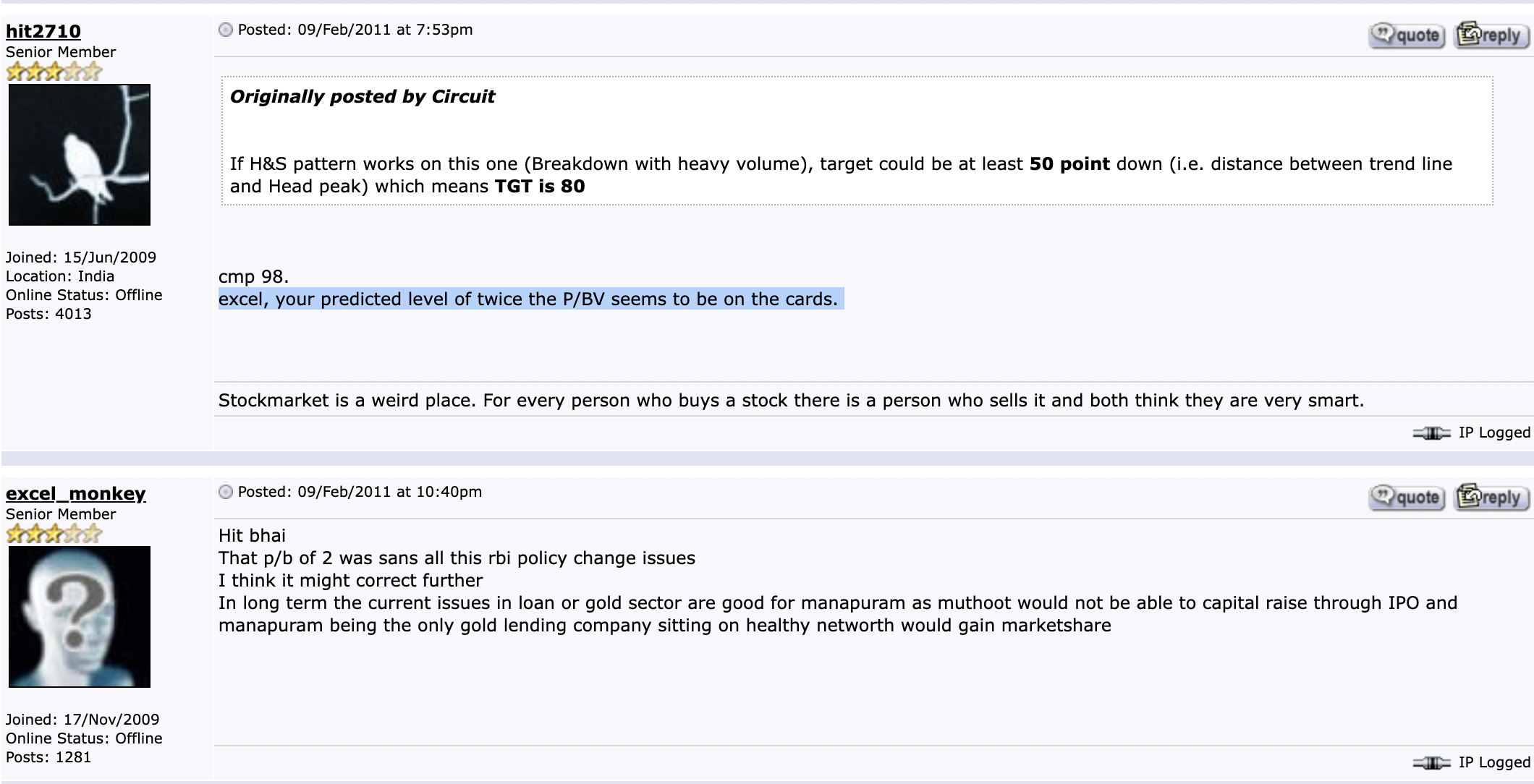Click the 'TGT is 80' bold text

[540, 186]
